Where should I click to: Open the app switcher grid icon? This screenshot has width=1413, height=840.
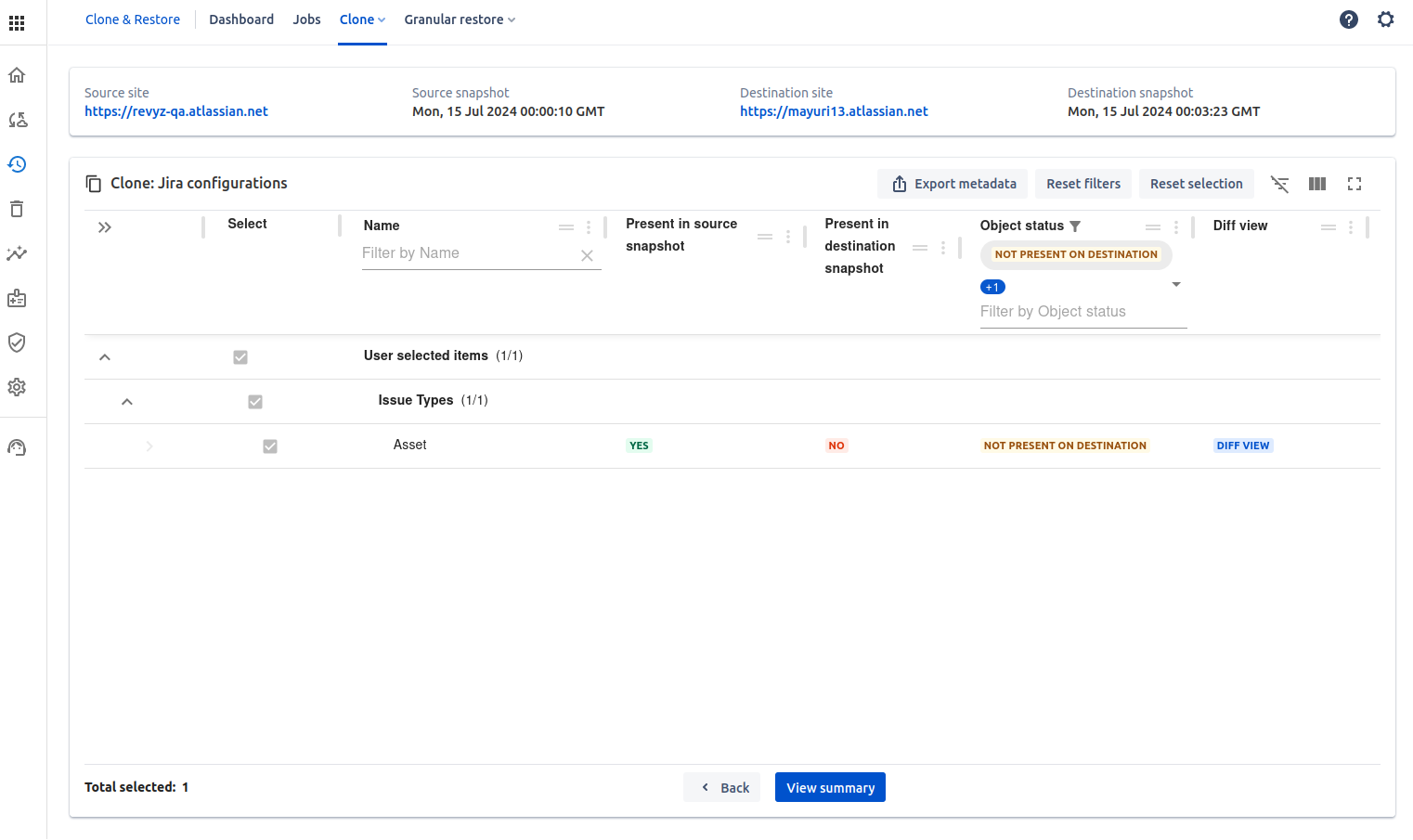(17, 22)
